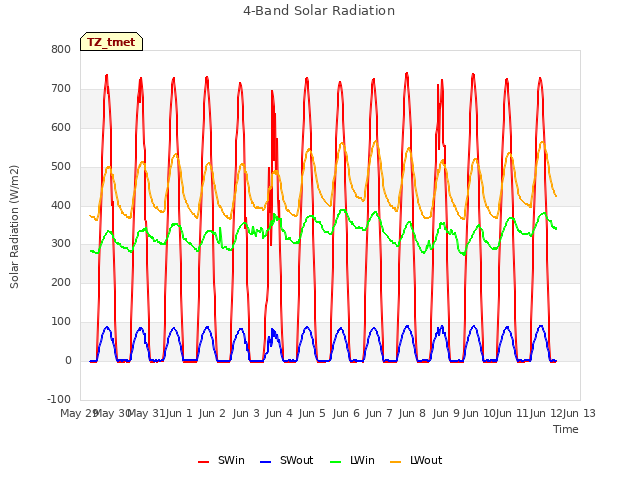Click the 400 y-axis tick label
The image size is (640, 480).
click(x=61, y=205)
